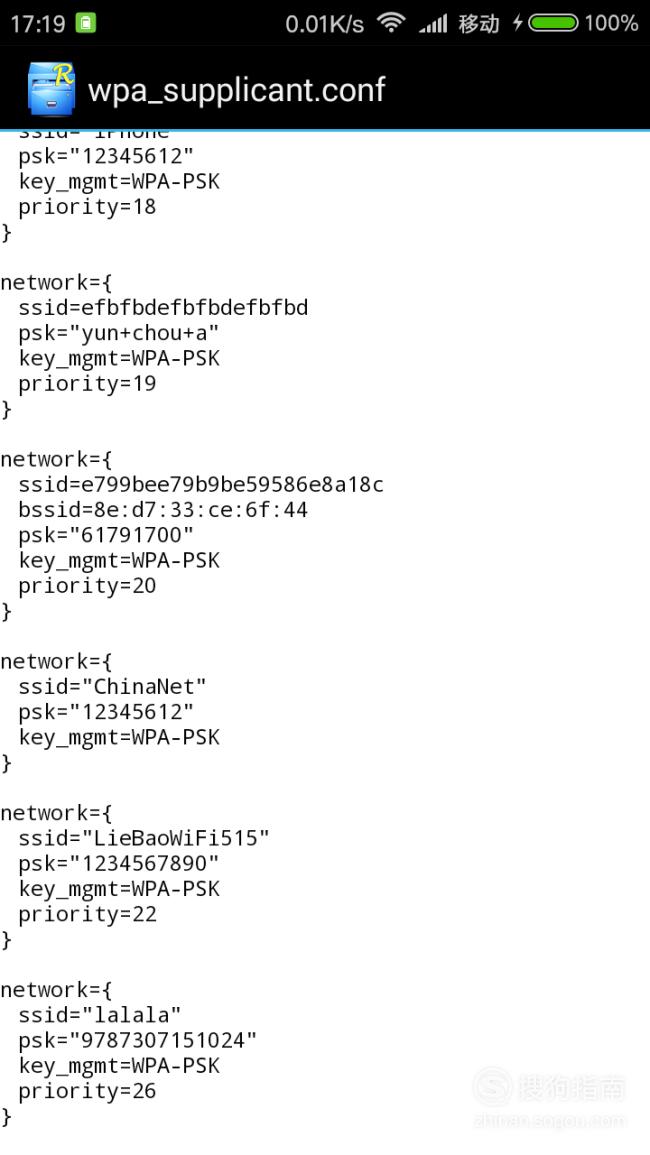
Task: Tap the 0.01K/s network speed indicator
Action: click(x=324, y=24)
